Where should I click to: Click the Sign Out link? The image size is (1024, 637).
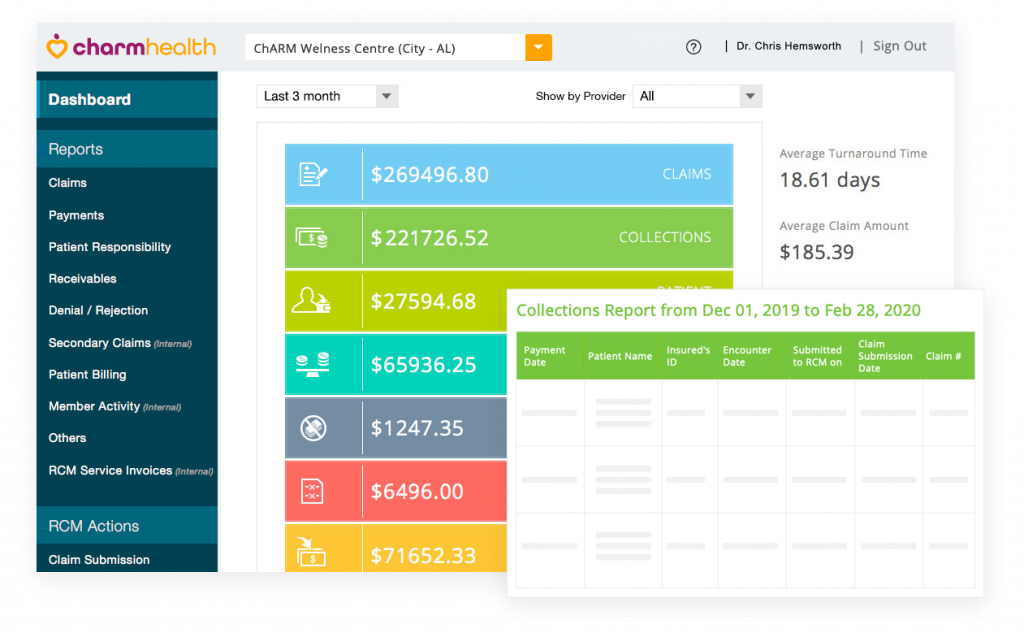click(900, 46)
